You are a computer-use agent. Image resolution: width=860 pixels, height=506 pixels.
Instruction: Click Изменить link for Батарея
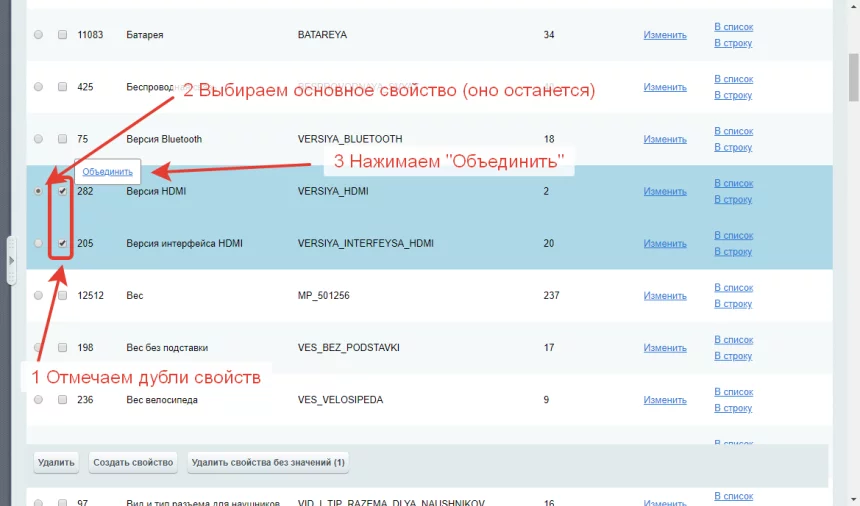click(x=665, y=35)
